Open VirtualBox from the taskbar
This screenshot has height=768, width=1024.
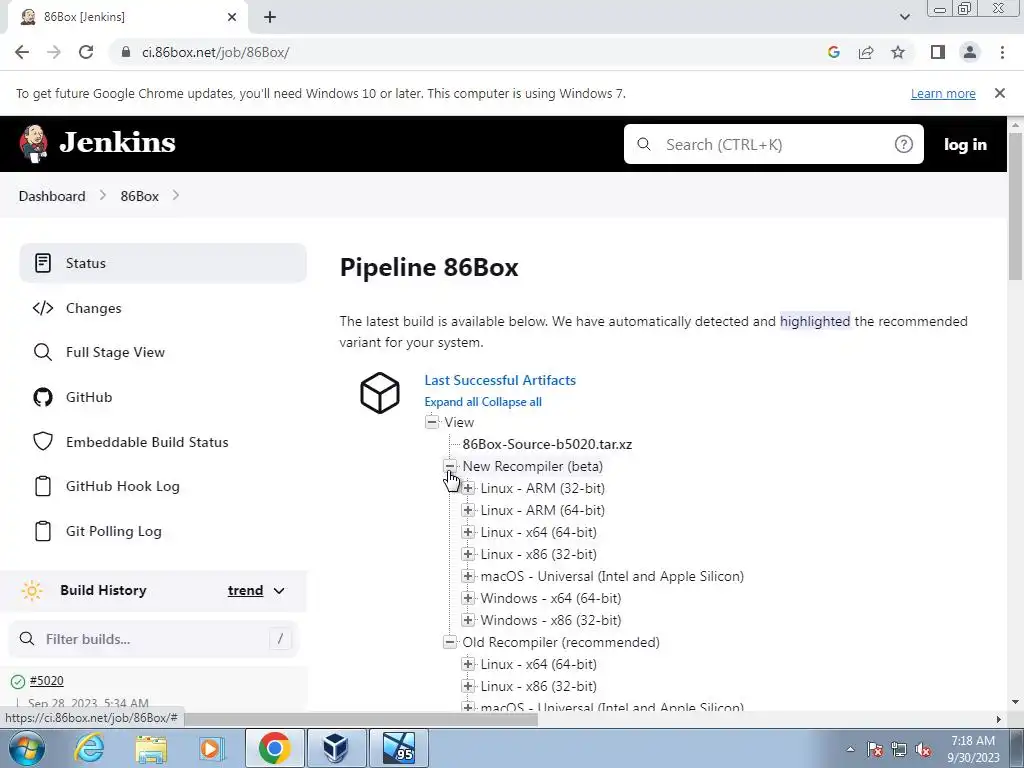(x=335, y=748)
